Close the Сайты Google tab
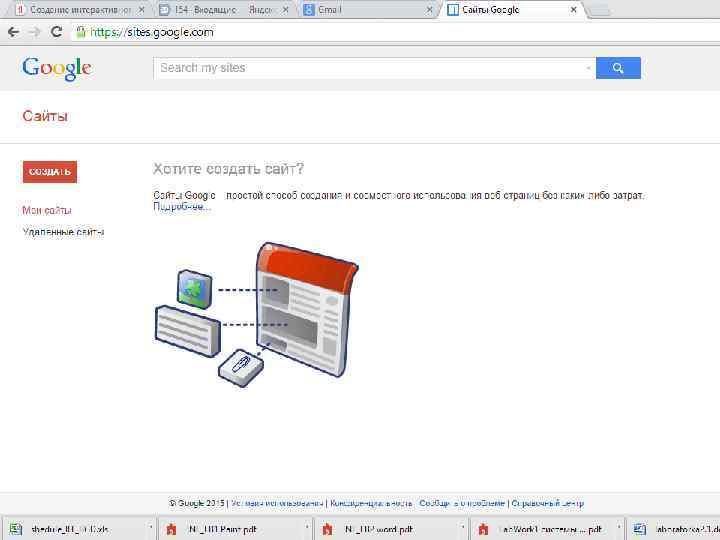This screenshot has height=540, width=720. (574, 10)
